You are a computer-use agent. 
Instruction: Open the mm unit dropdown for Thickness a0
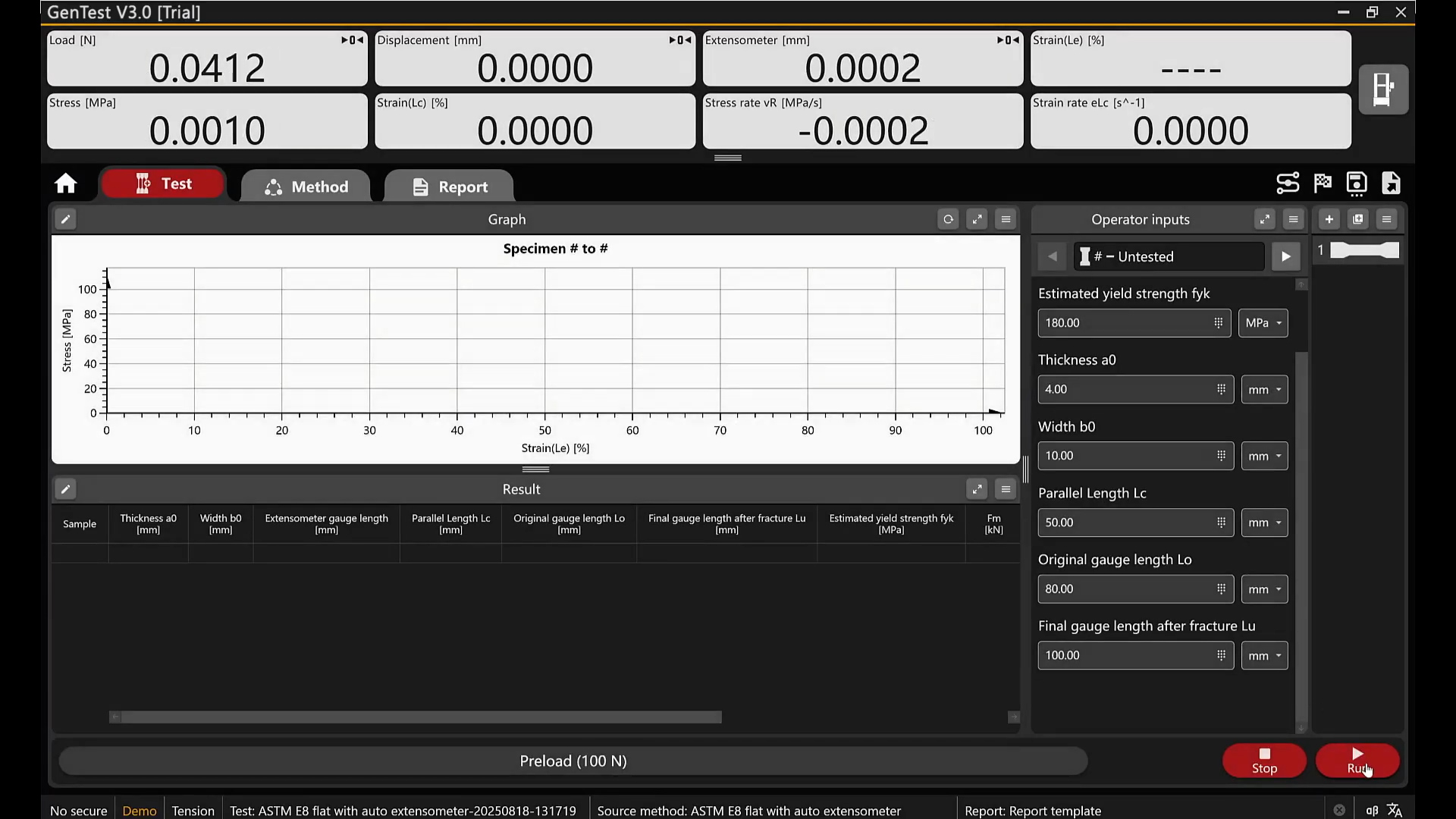[x=1263, y=389]
